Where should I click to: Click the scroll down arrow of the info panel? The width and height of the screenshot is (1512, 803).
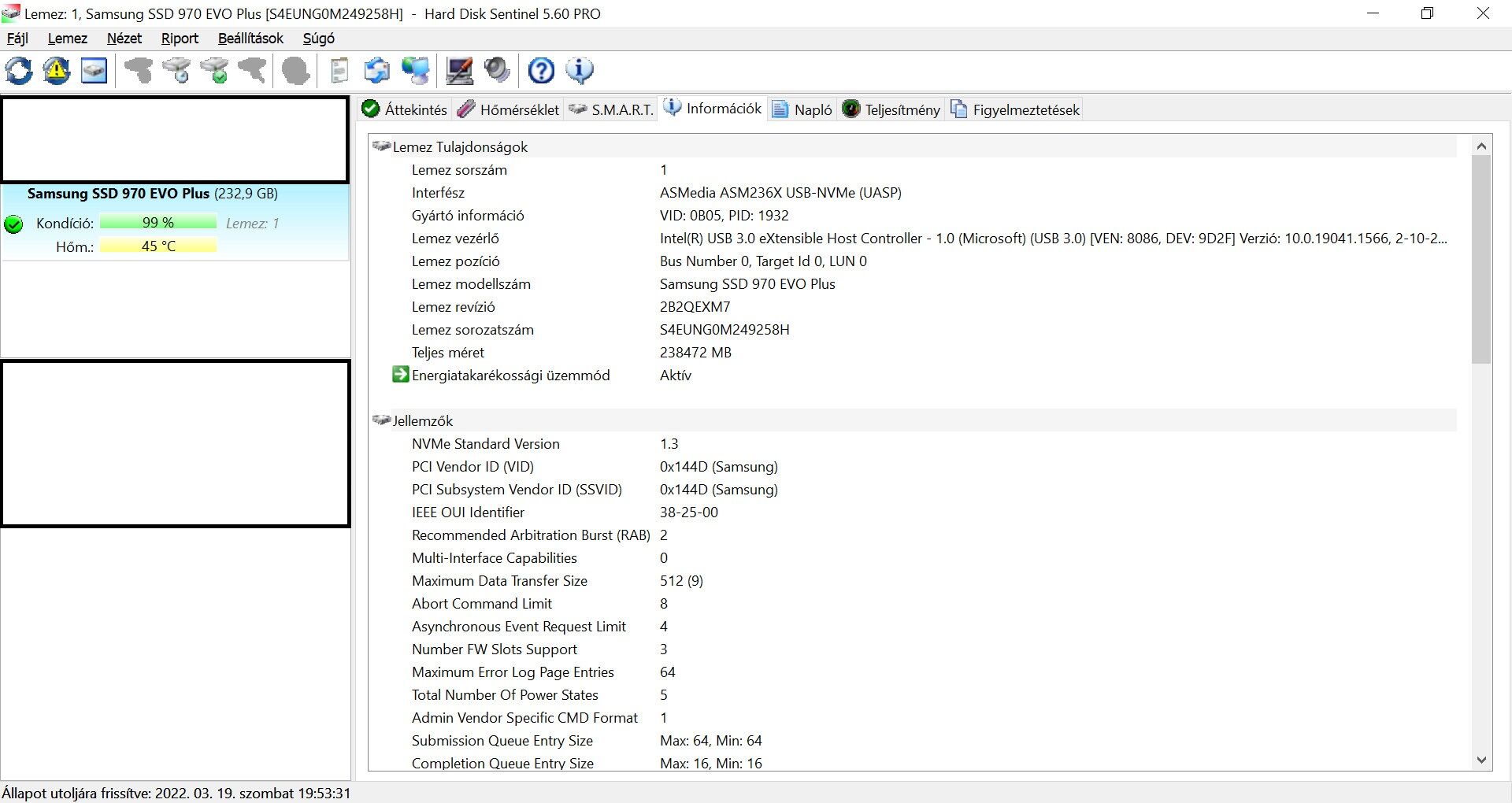click(1481, 760)
